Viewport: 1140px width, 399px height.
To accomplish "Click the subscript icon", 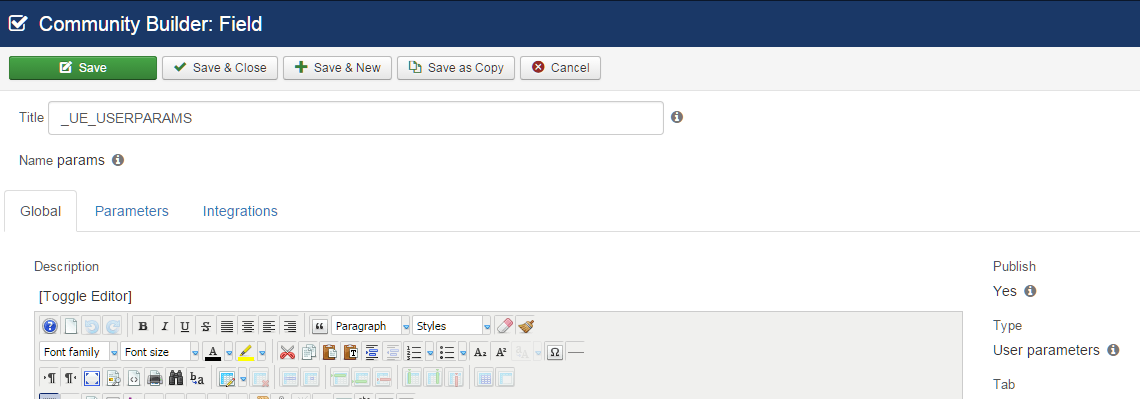I will (x=480, y=352).
